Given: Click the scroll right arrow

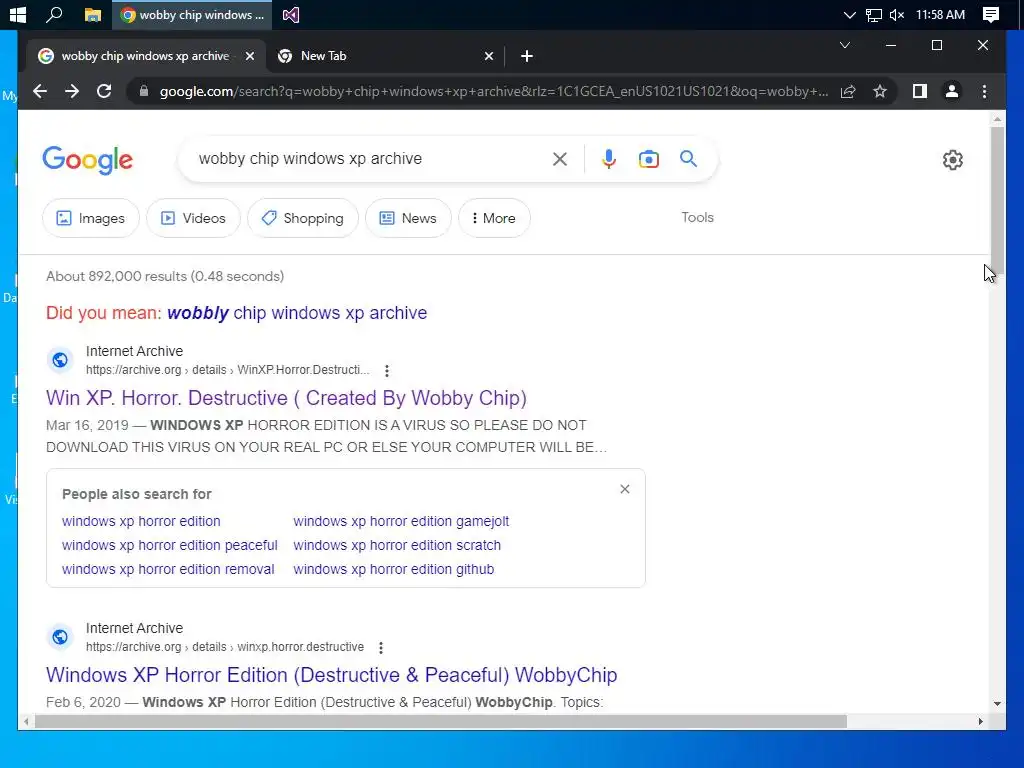Looking at the screenshot, I should click(980, 722).
